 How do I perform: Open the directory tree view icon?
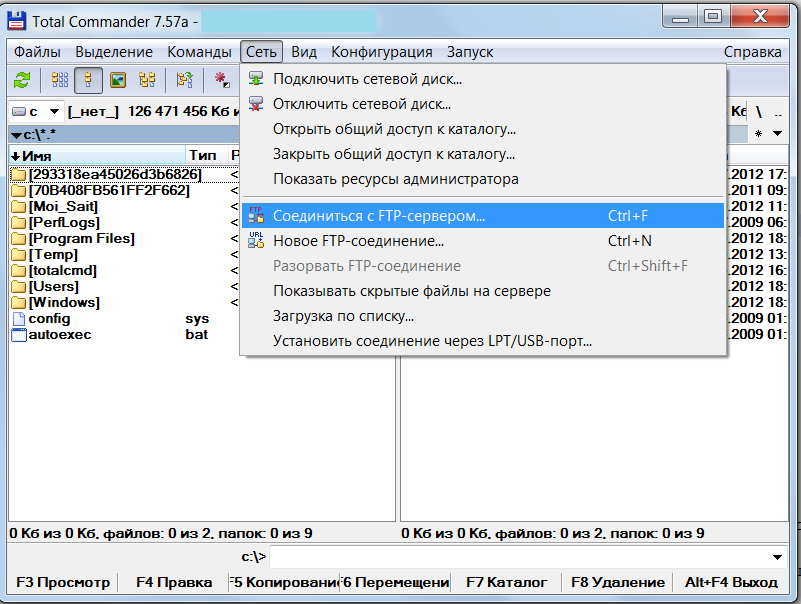tap(148, 81)
